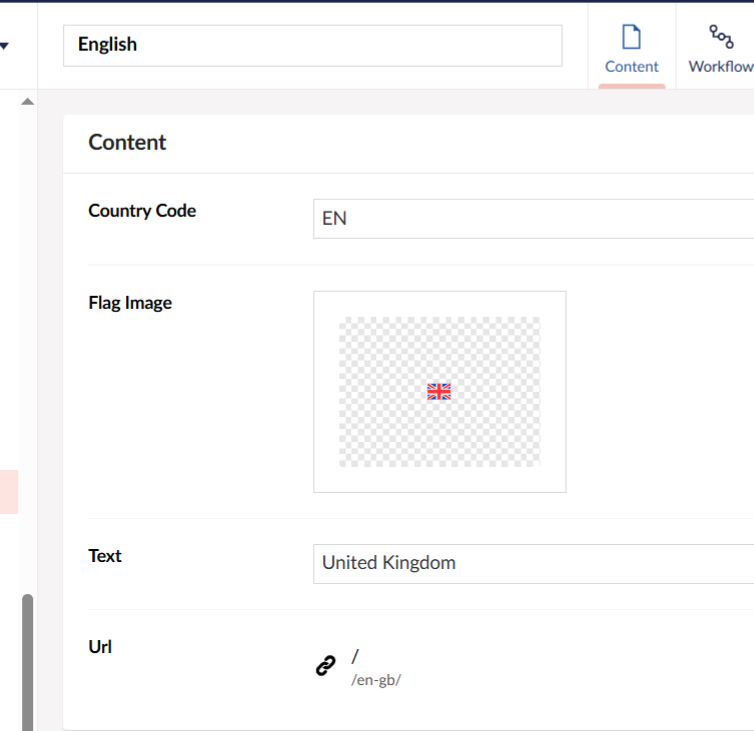Click the scroll-up arrow on left panel
The height and width of the screenshot is (731, 754).
coord(27,101)
